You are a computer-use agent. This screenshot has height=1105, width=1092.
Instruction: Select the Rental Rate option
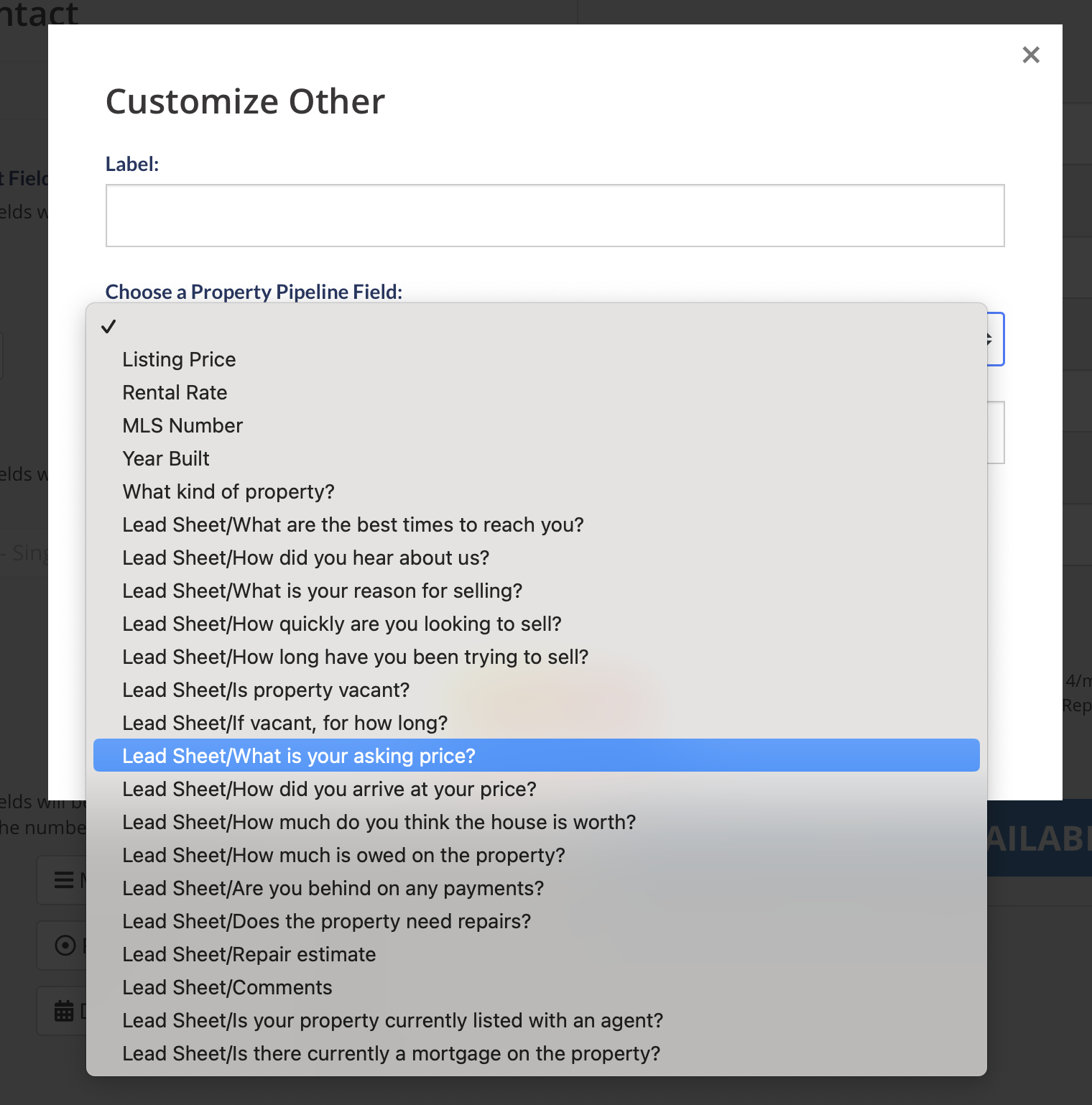tap(175, 392)
